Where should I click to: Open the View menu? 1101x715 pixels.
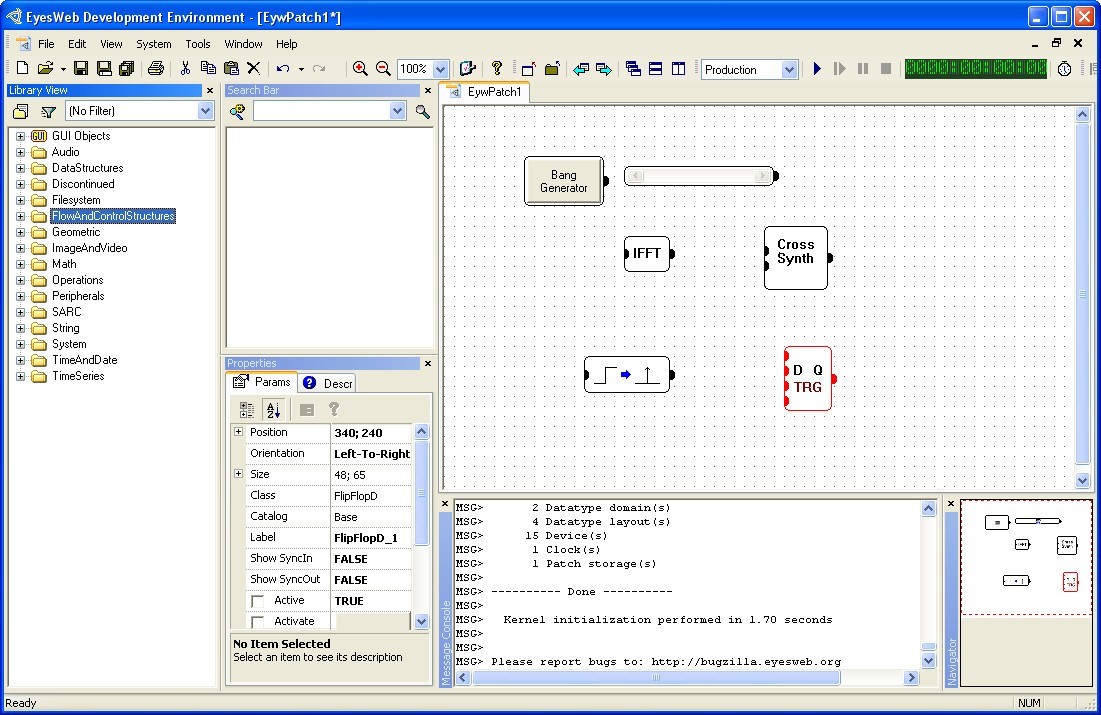111,44
